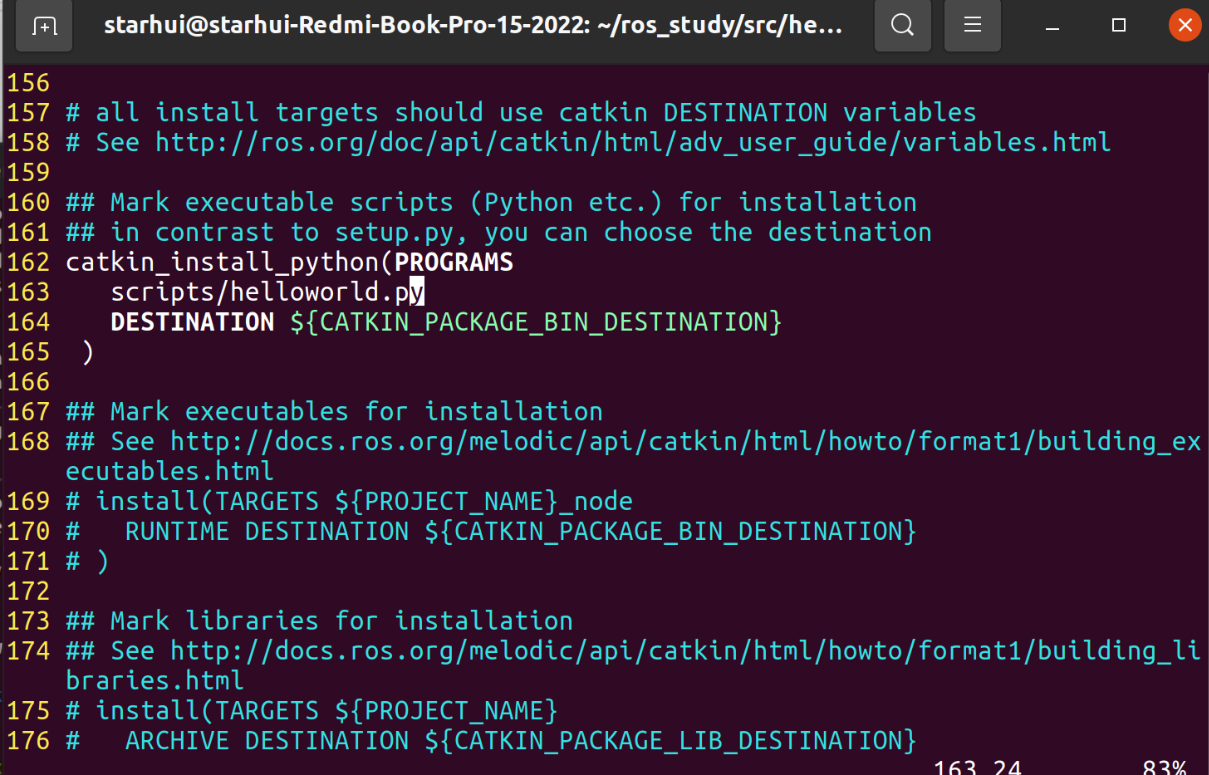Click the building_executables docs URL
Image resolution: width=1209 pixels, height=775 pixels.
click(x=685, y=441)
